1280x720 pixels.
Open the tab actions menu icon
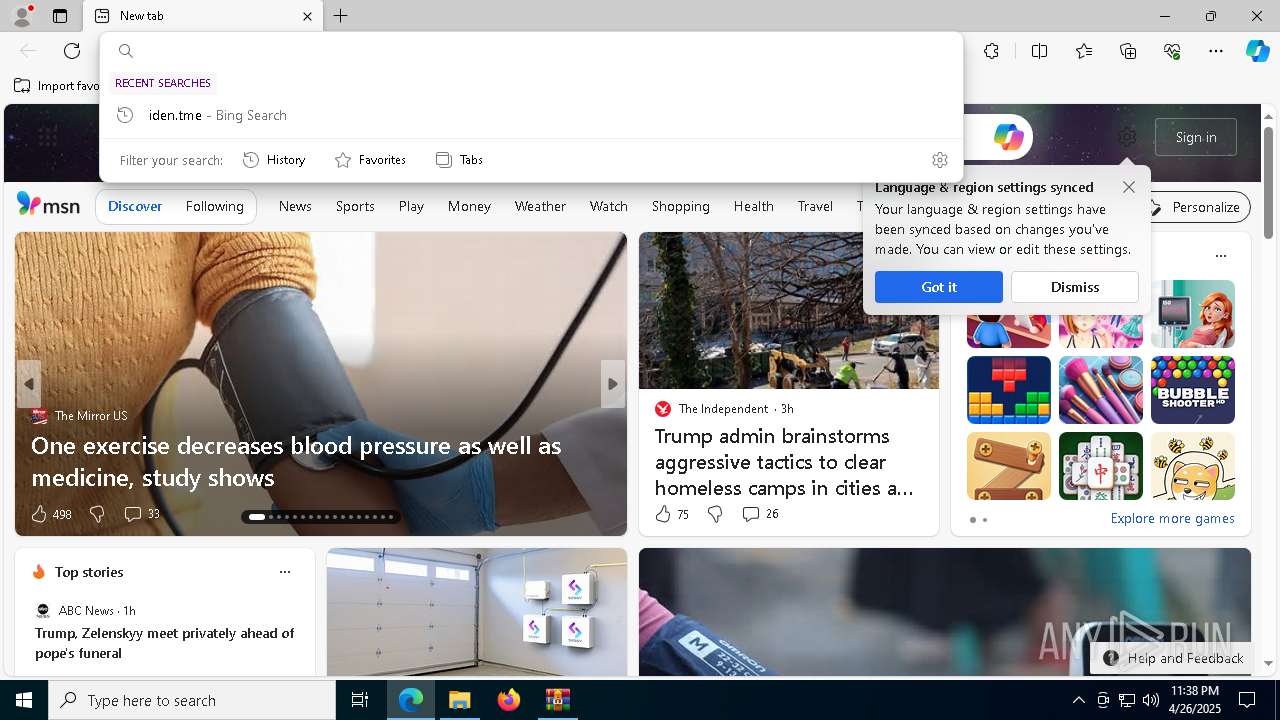pyautogui.click(x=60, y=16)
